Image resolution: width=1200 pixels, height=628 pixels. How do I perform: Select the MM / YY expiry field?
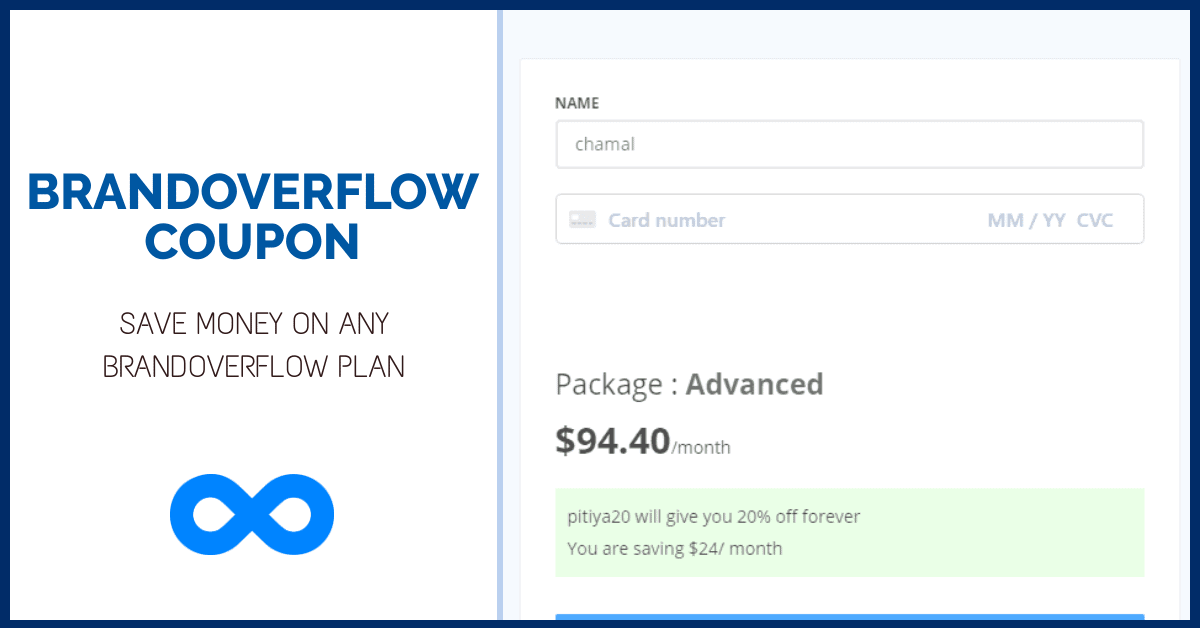[x=1027, y=220]
